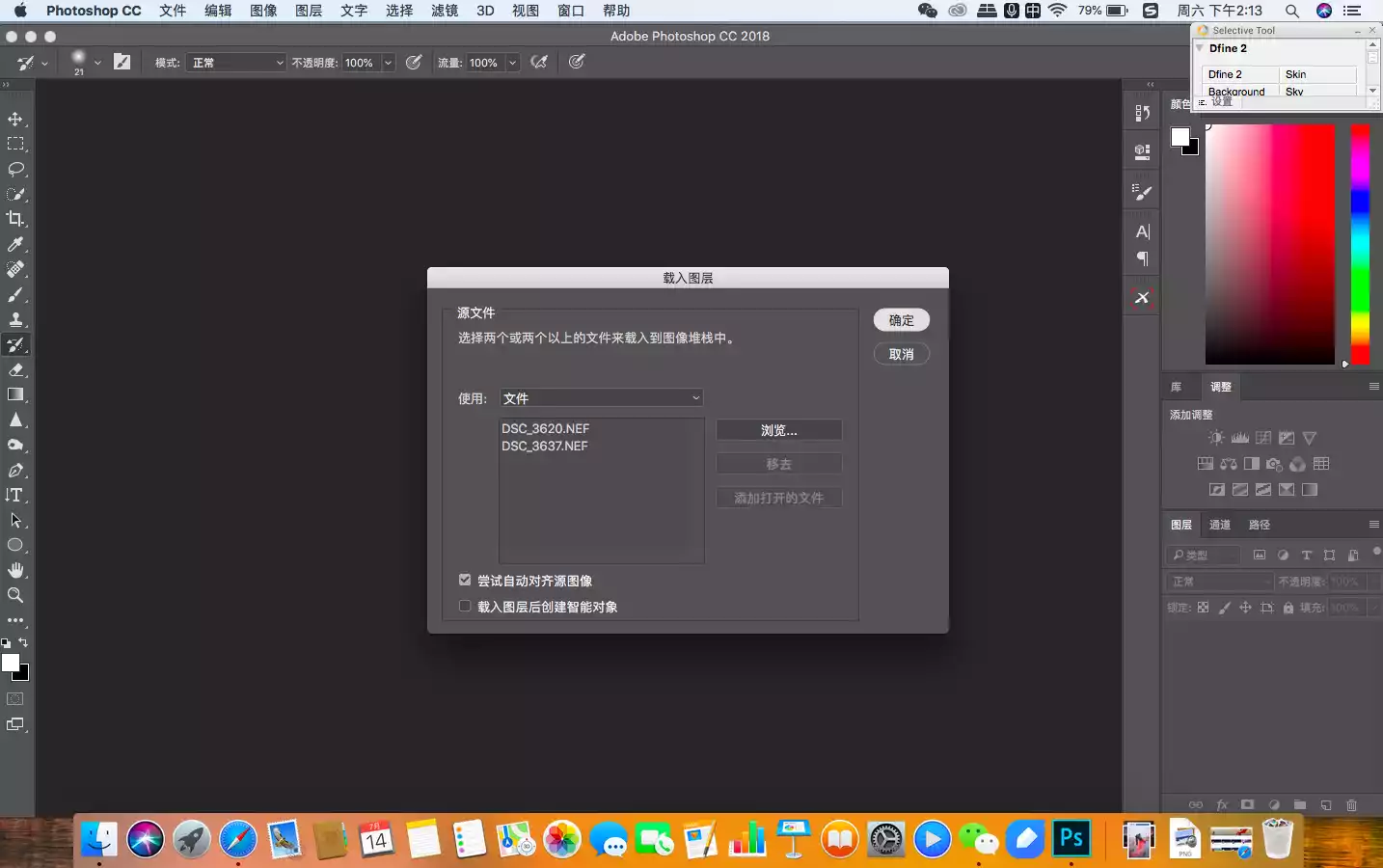Select the Hand tool
This screenshot has width=1383, height=868.
point(15,570)
